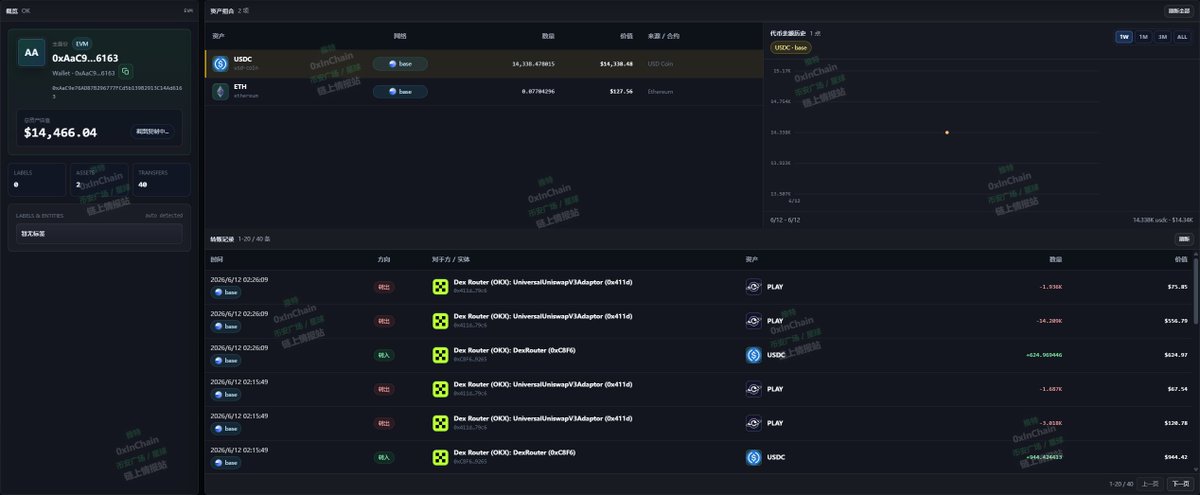Toggle the USDC · base chart filter chip

(x=792, y=47)
